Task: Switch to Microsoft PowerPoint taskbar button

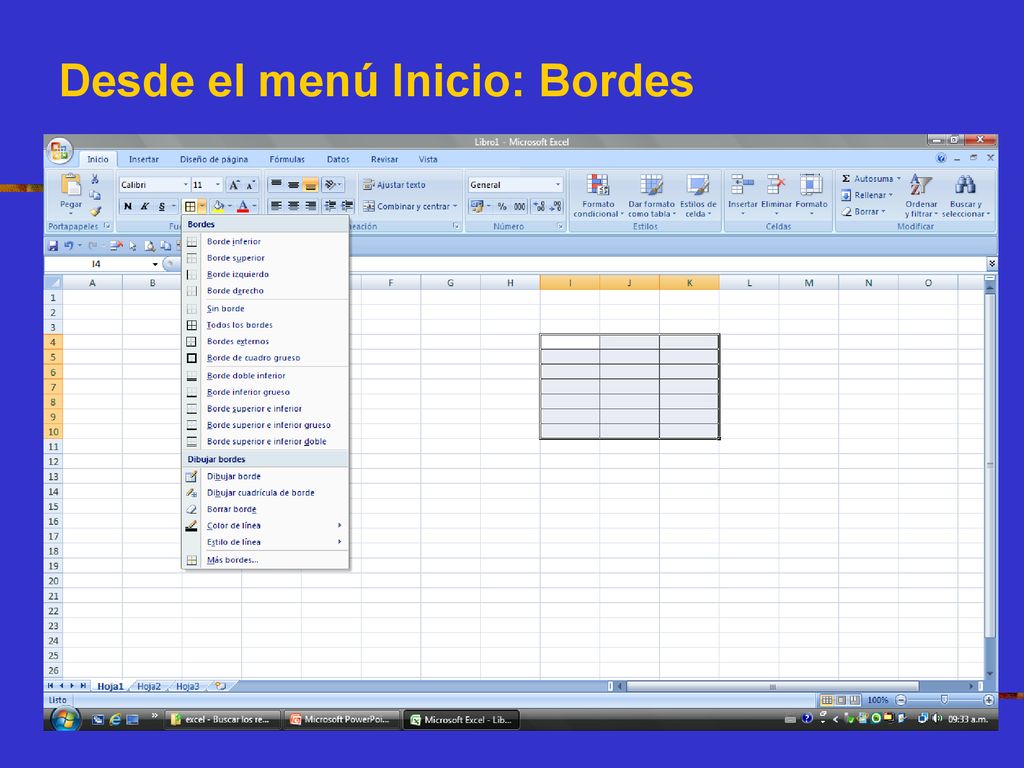Action: [341, 720]
